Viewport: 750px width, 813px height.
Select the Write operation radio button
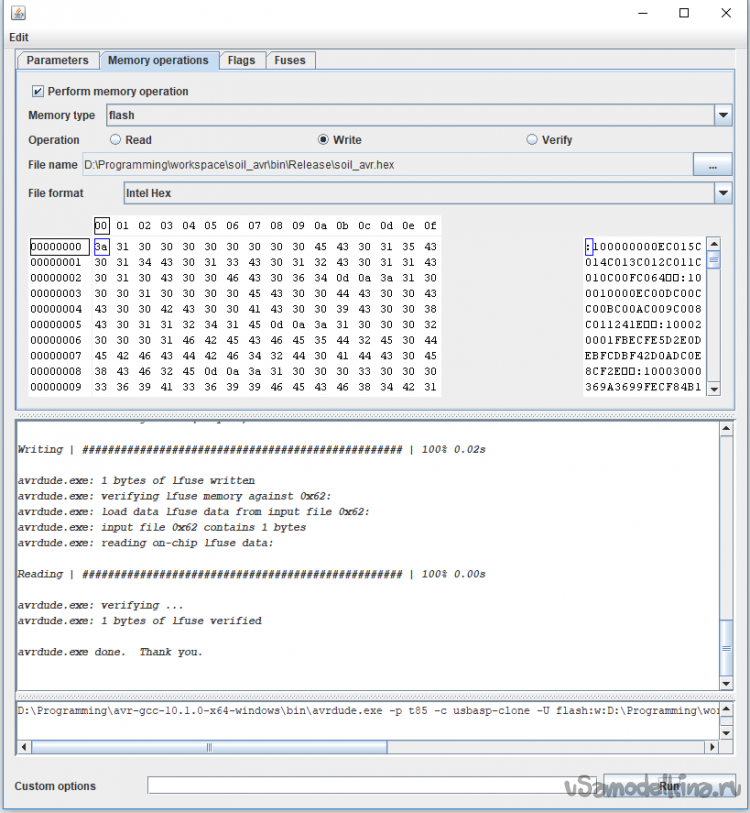tap(323, 140)
